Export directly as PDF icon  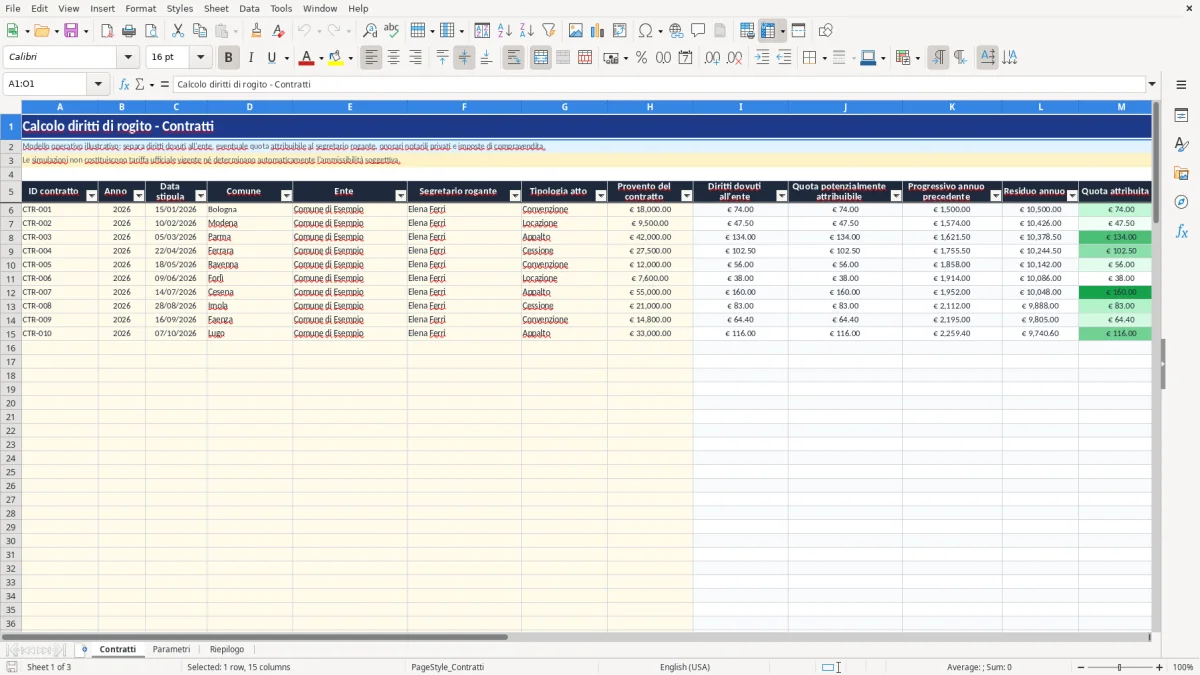pos(107,31)
